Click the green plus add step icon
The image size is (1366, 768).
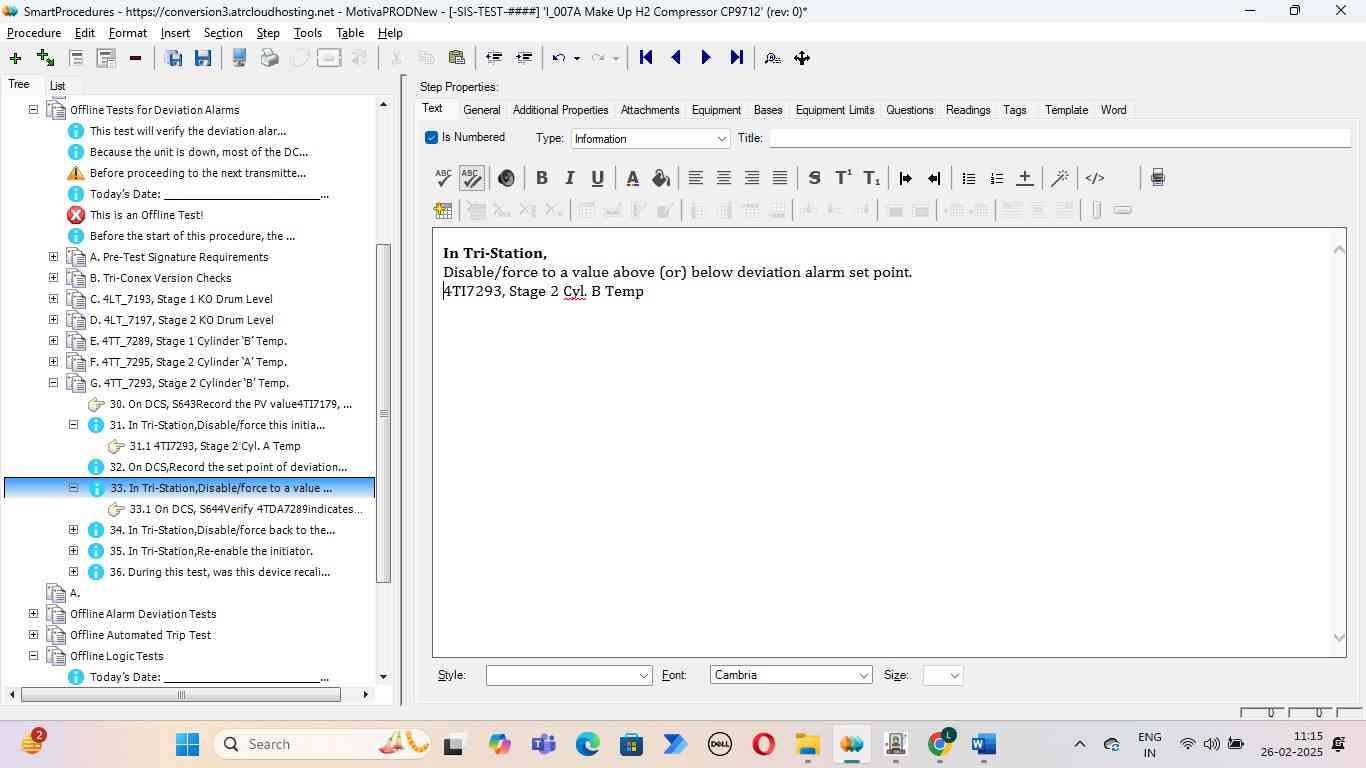pyautogui.click(x=15, y=58)
